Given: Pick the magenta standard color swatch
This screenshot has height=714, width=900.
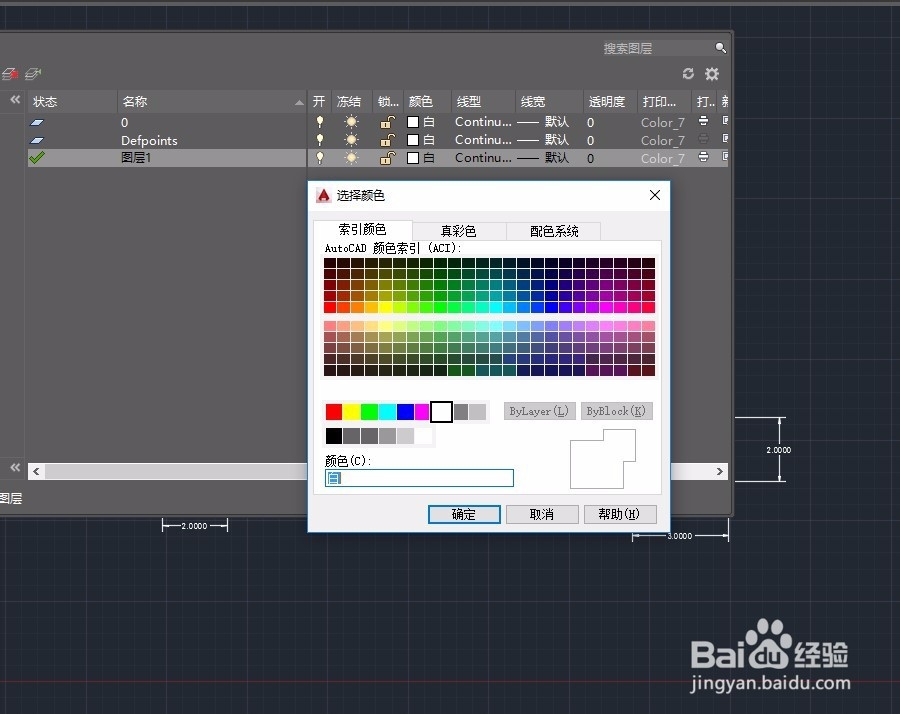Looking at the screenshot, I should [422, 412].
